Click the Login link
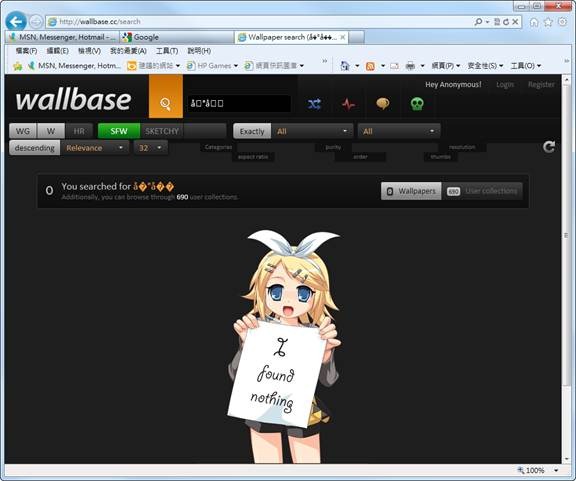 505,85
